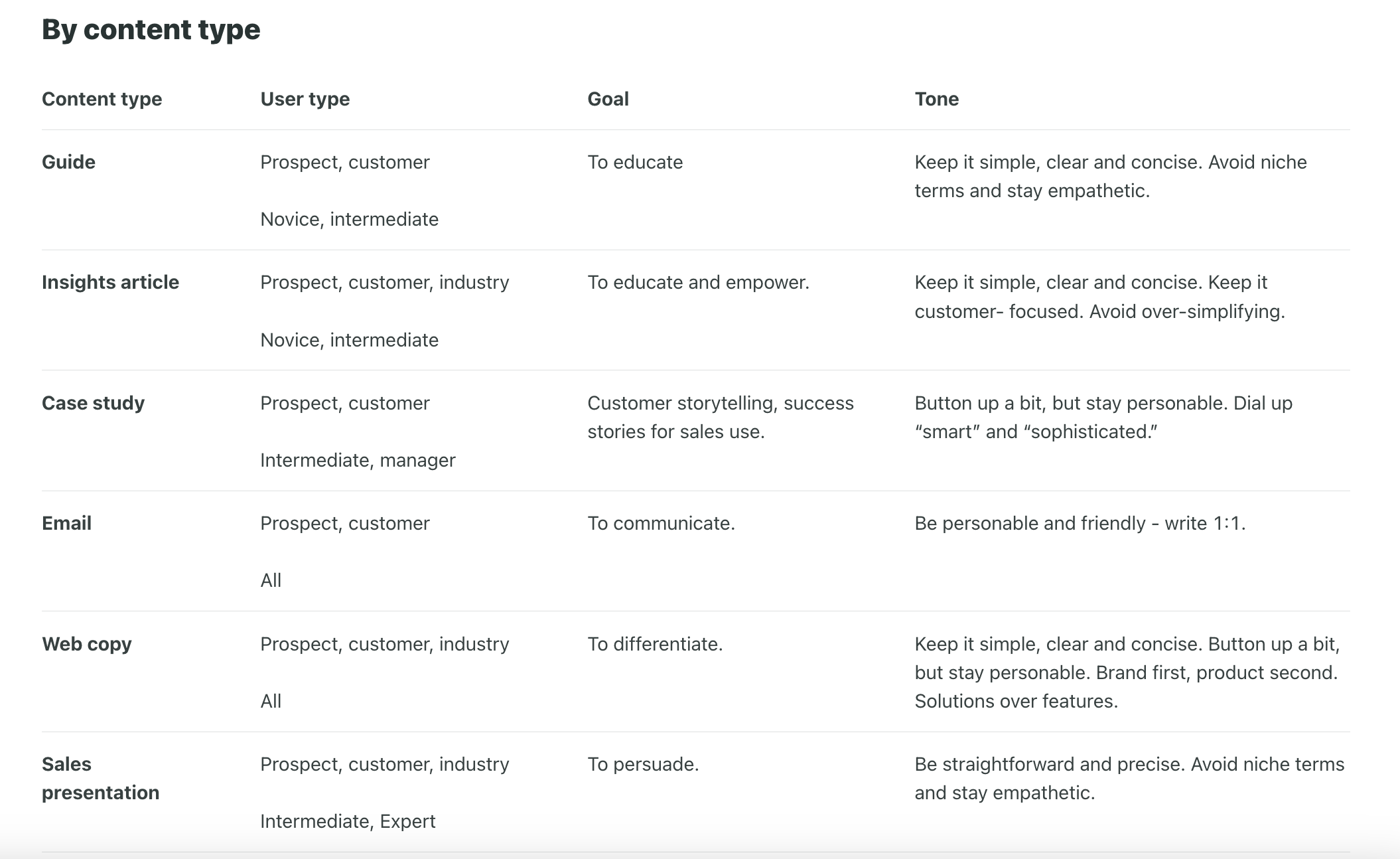The height and width of the screenshot is (859, 1400).
Task: Select the "Intermediate, Expert" user type text
Action: tap(348, 821)
